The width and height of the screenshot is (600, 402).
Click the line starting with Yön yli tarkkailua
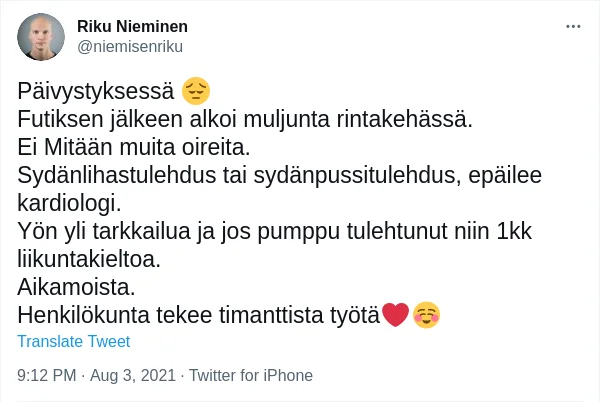click(275, 232)
